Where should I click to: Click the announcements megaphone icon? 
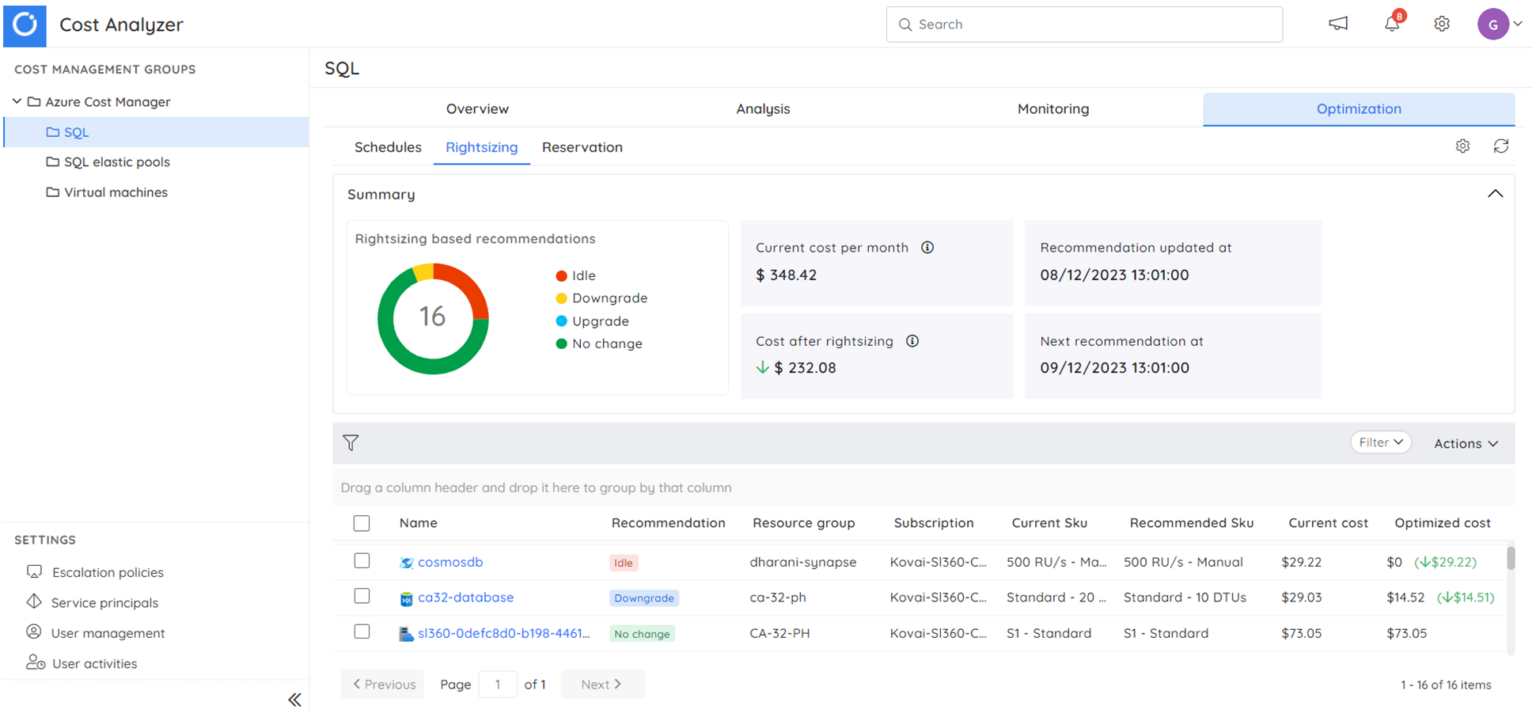click(x=1338, y=23)
